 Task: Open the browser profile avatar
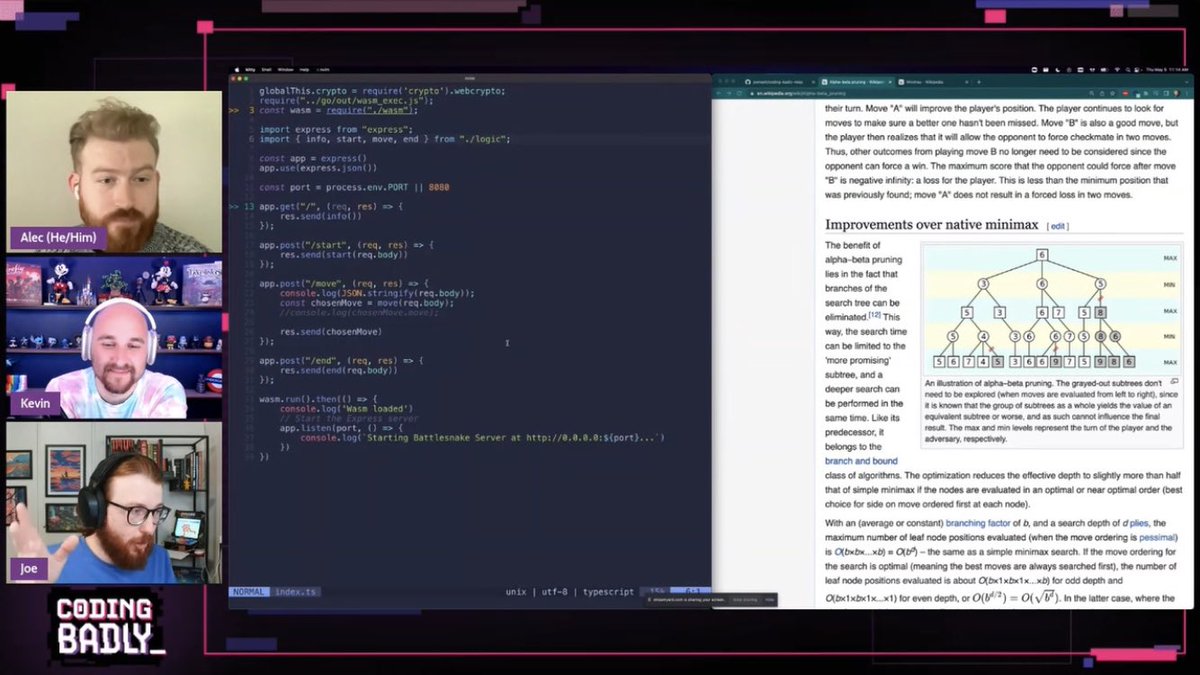tap(1177, 93)
